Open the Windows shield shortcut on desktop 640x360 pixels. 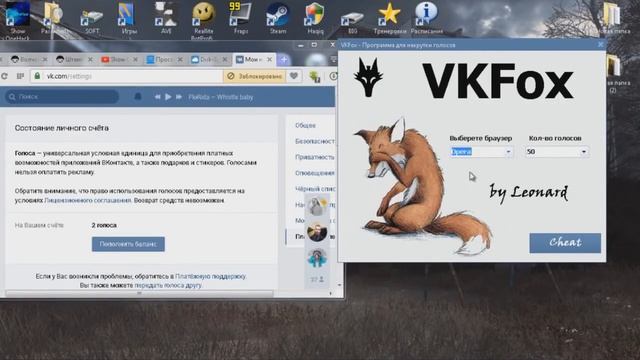(x=315, y=18)
